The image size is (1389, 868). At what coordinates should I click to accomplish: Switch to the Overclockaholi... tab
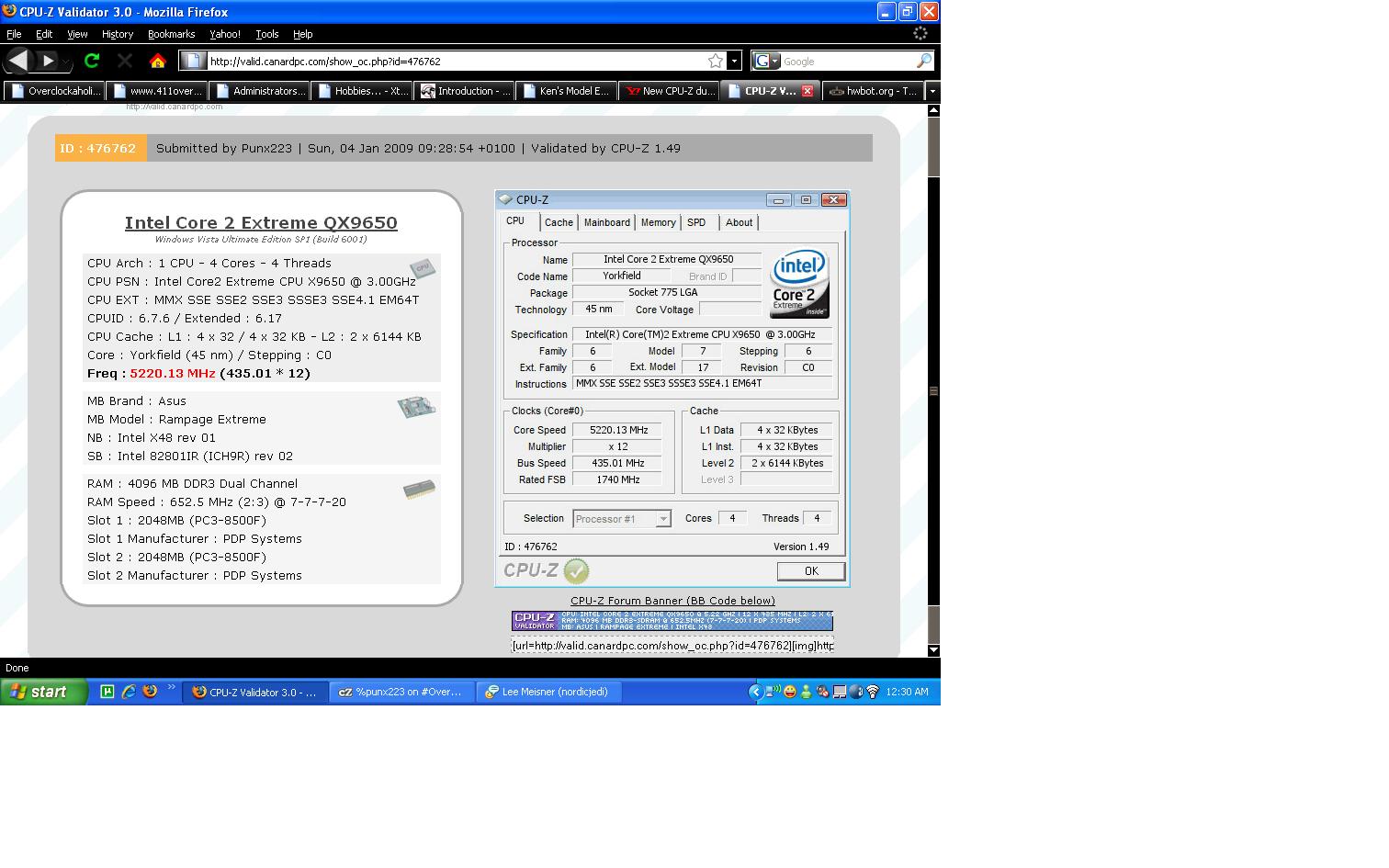[x=54, y=91]
